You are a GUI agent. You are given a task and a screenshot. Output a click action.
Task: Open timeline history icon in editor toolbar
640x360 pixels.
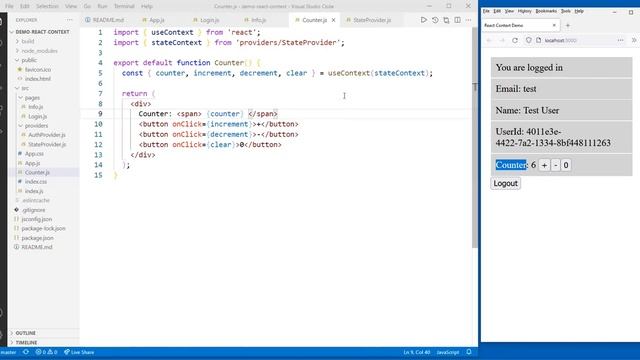pyautogui.click(x=435, y=20)
